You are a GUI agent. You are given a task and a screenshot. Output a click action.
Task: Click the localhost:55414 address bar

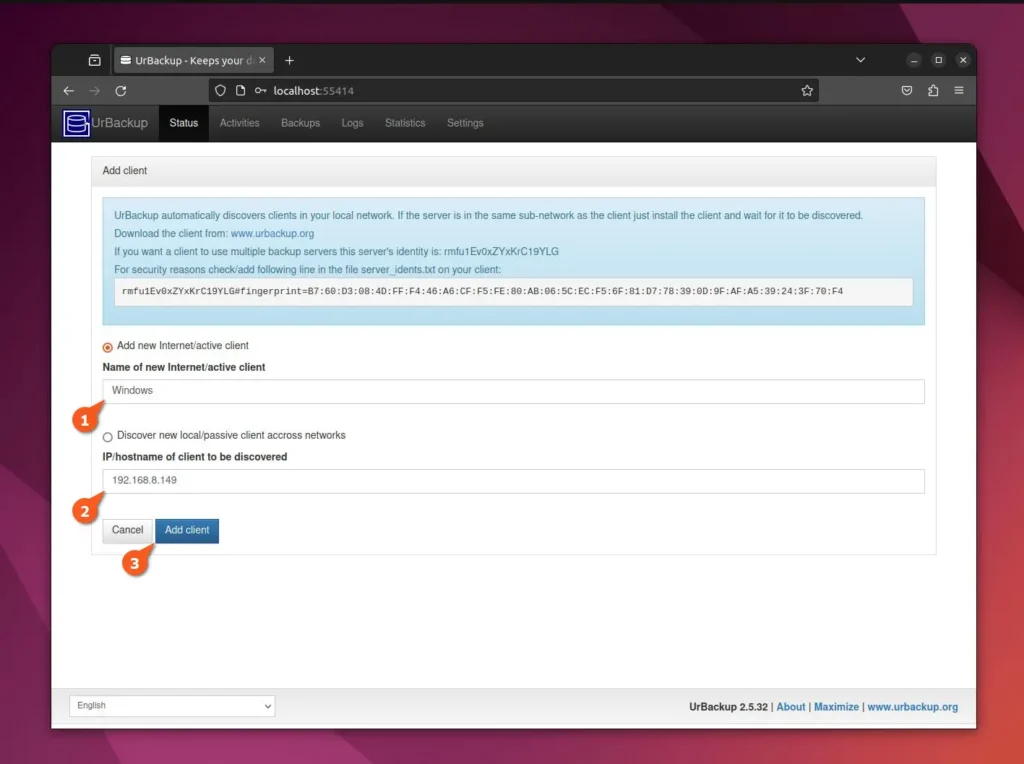(x=513, y=91)
